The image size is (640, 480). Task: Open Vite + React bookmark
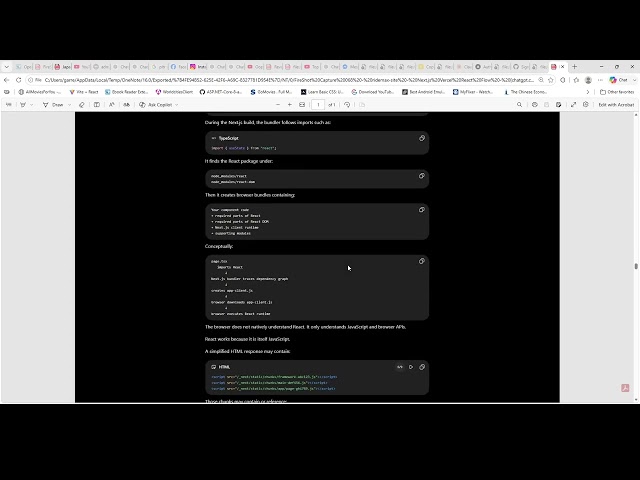pos(84,92)
